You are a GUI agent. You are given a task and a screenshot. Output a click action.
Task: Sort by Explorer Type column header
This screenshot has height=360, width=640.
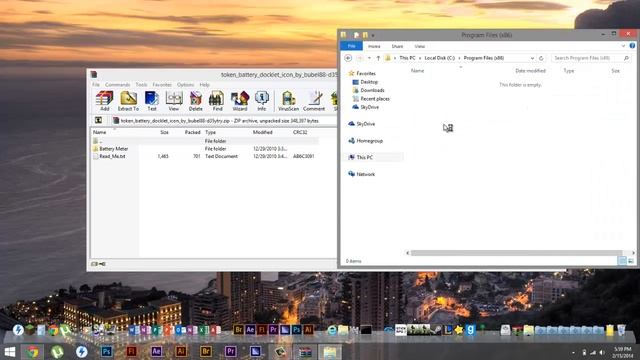(x=569, y=71)
